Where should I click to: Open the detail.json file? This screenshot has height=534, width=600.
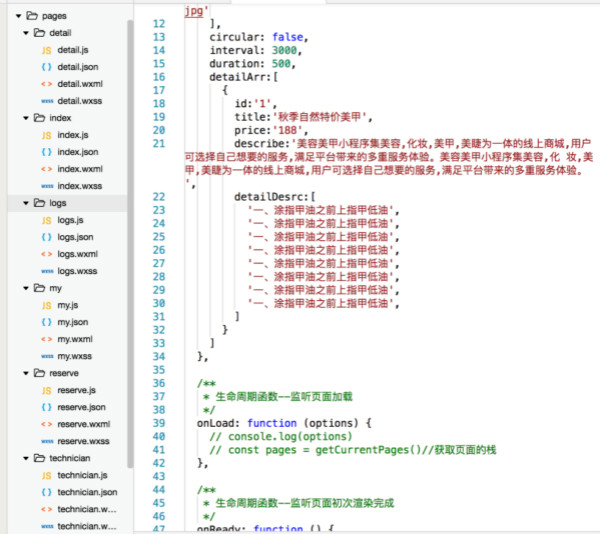(x=78, y=67)
